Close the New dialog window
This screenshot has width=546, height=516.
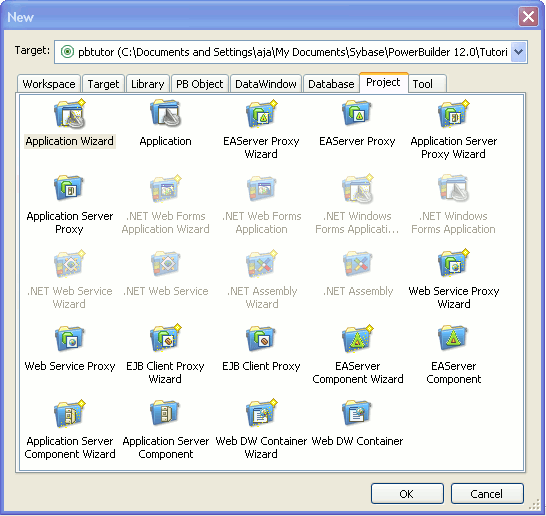coord(528,16)
